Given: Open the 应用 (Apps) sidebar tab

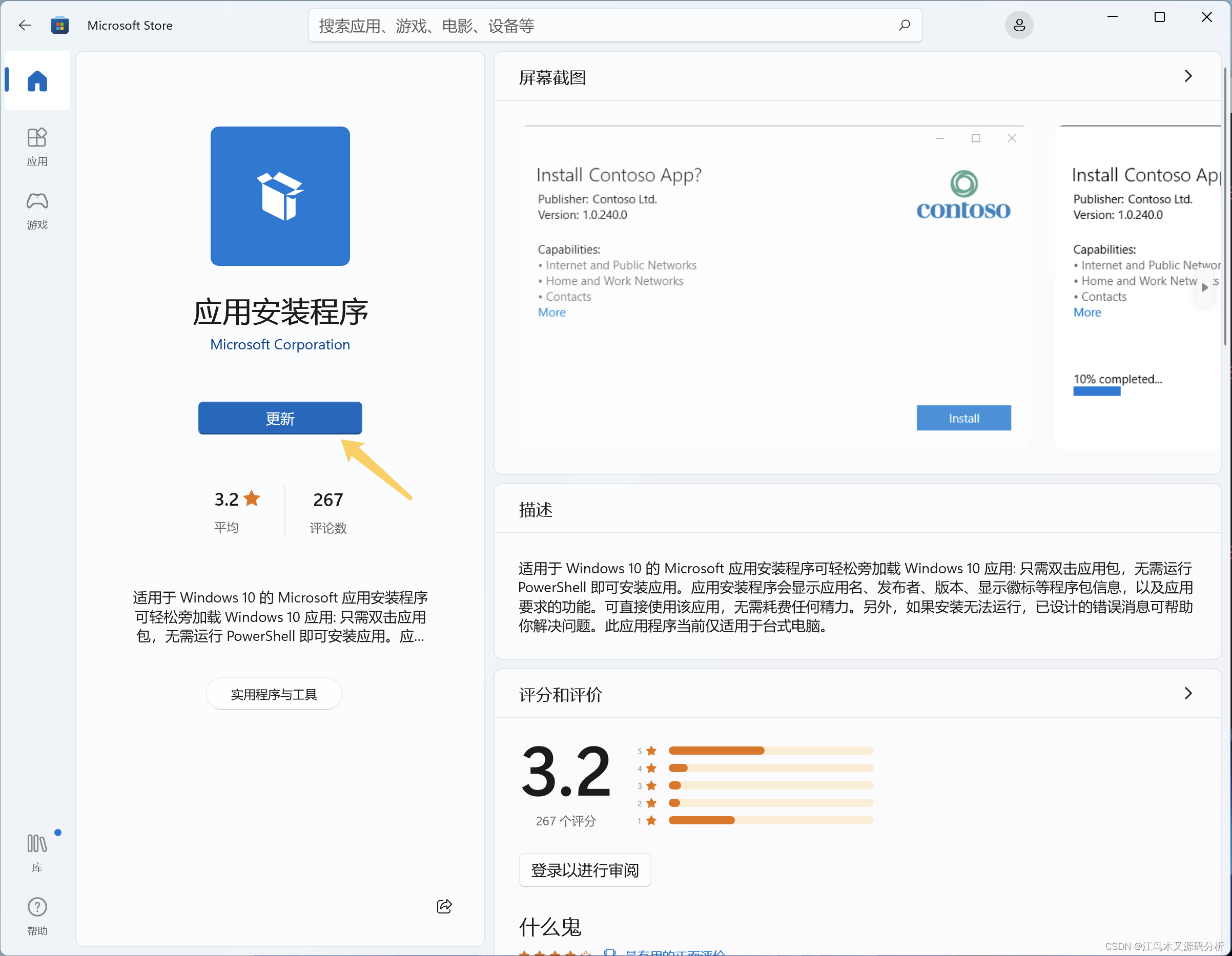Looking at the screenshot, I should point(37,147).
